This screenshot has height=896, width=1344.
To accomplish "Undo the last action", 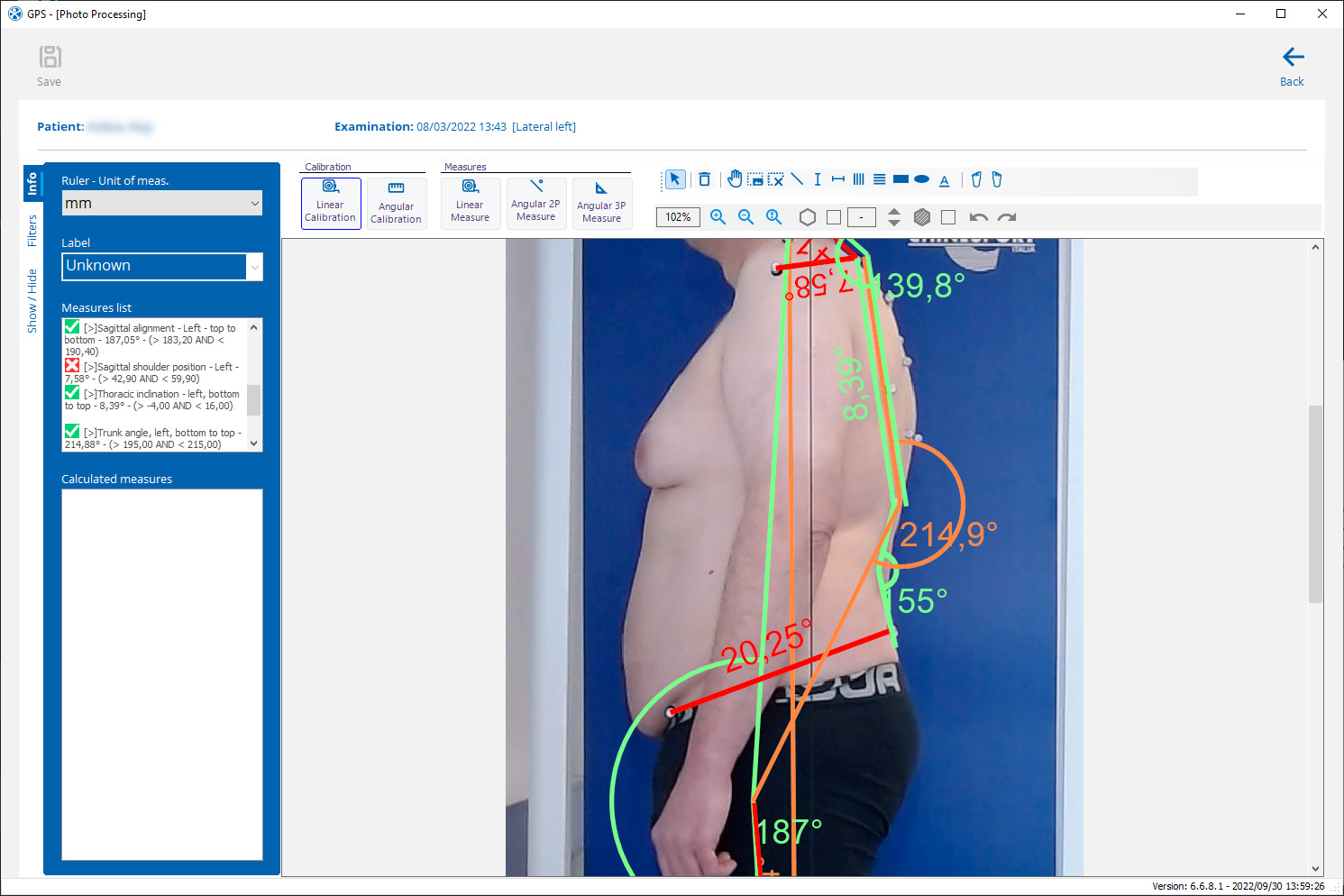I will point(978,217).
